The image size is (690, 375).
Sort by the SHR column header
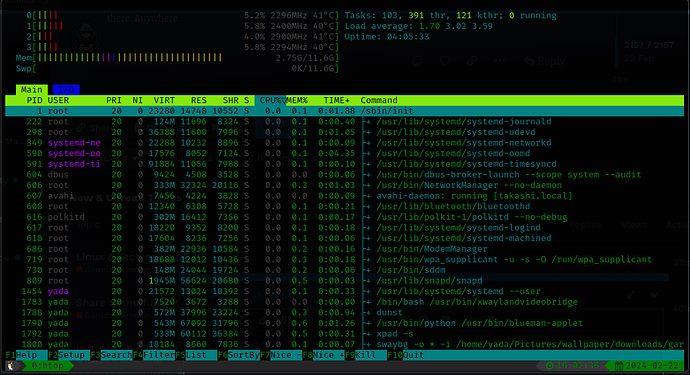[231, 100]
